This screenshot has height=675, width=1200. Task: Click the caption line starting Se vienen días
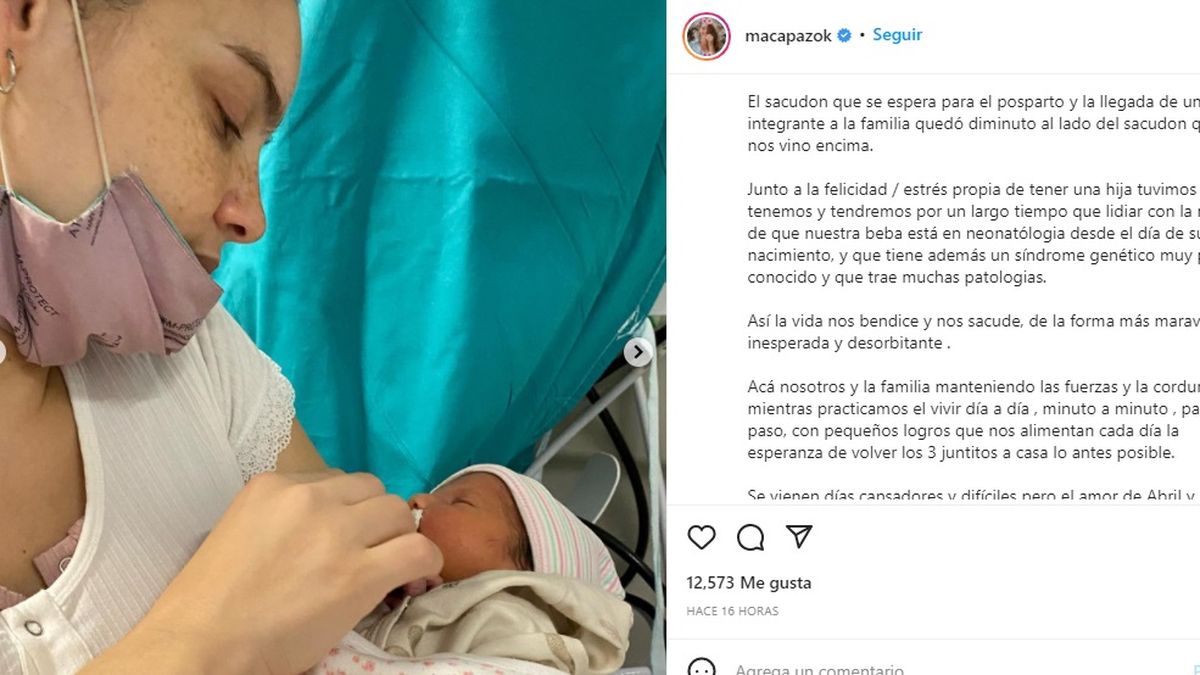point(973,495)
